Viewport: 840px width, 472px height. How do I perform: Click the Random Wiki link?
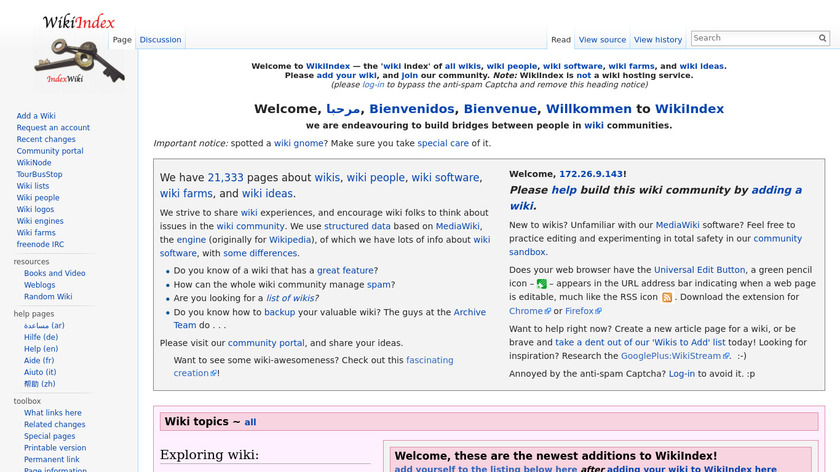48,296
